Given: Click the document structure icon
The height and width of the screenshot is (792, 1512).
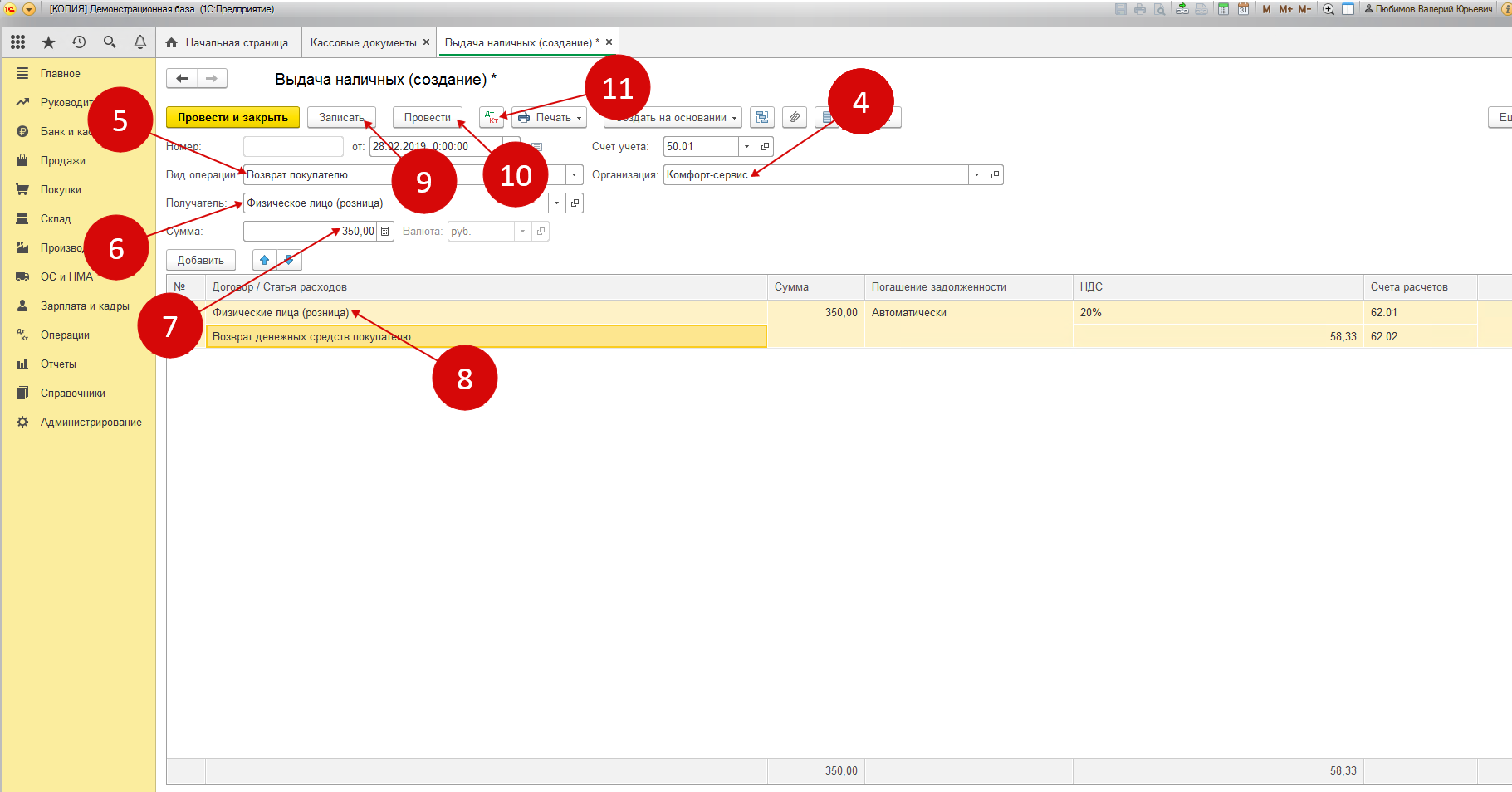Looking at the screenshot, I should point(762,117).
